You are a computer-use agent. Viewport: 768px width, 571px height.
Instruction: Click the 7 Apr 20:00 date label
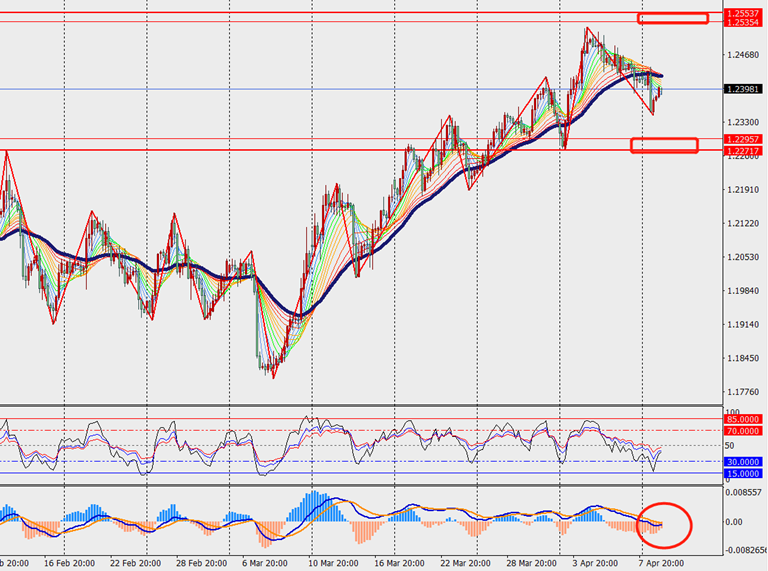(x=661, y=563)
